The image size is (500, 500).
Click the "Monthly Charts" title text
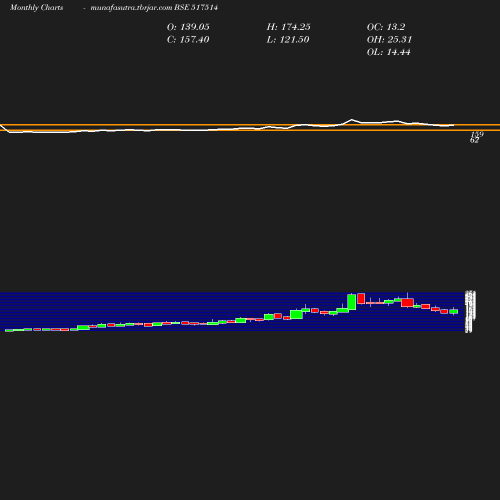tap(37, 8)
